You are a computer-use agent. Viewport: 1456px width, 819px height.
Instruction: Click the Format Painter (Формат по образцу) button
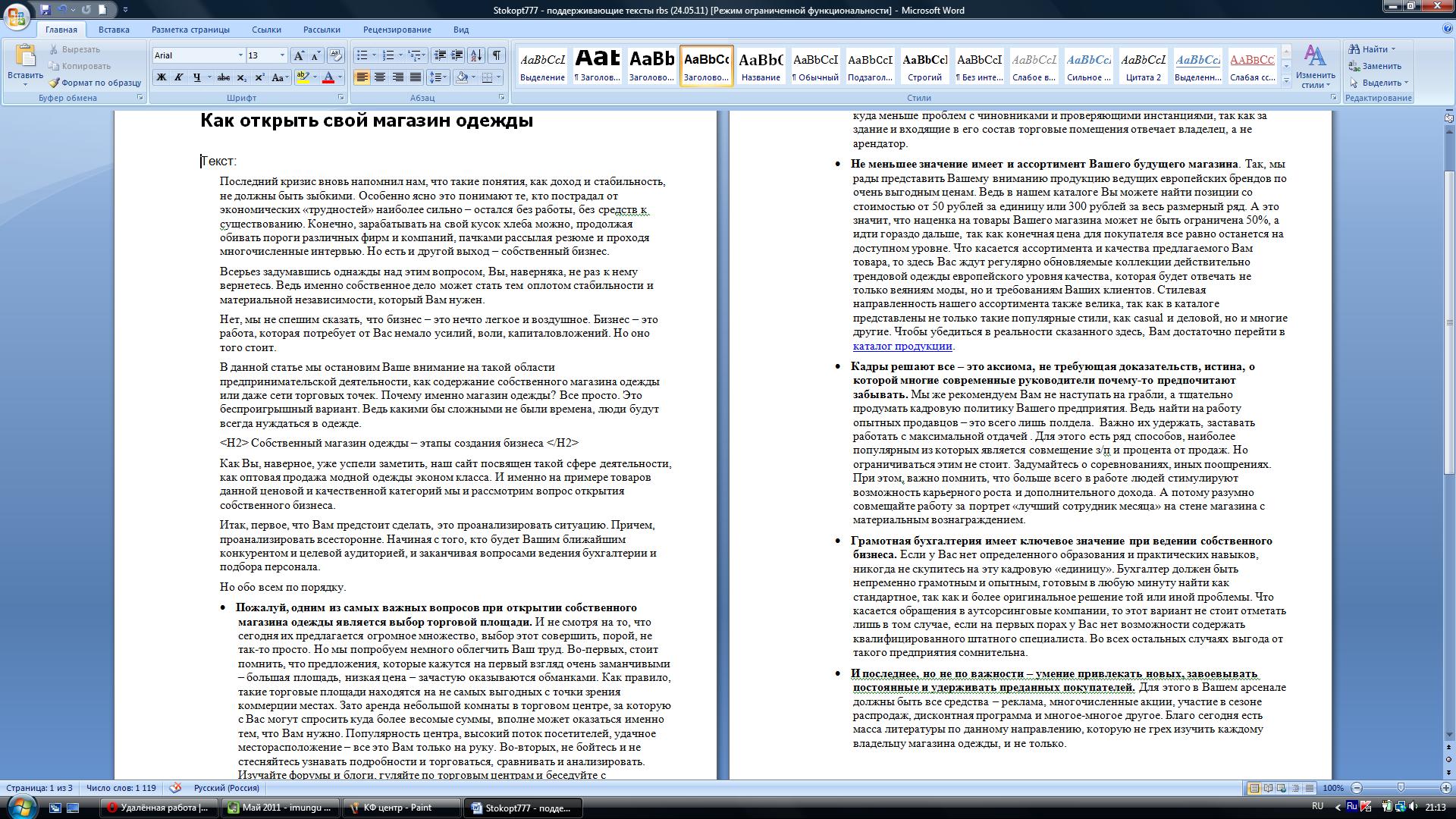click(x=95, y=83)
